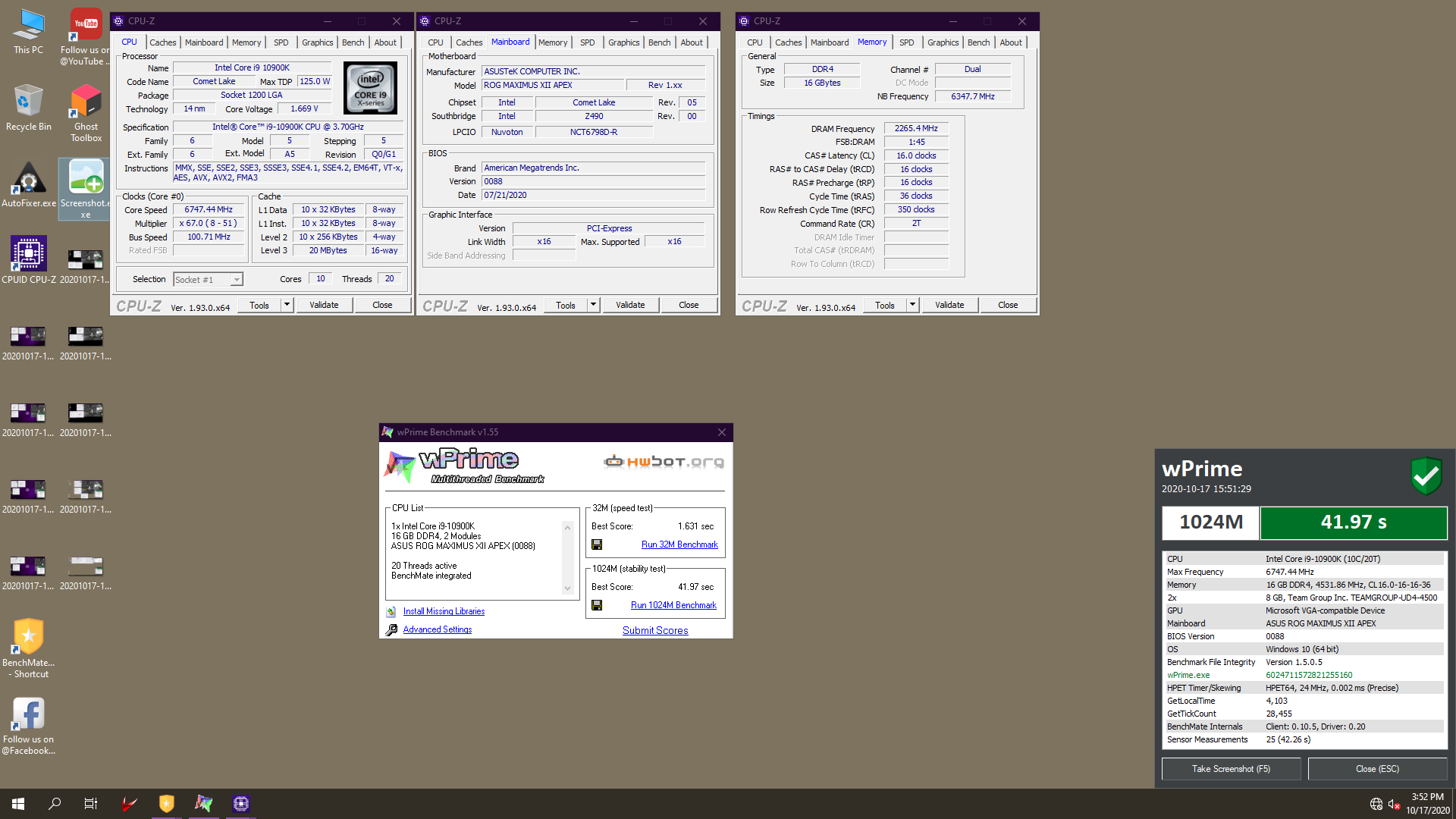Open the Recycle Bin

(x=28, y=108)
